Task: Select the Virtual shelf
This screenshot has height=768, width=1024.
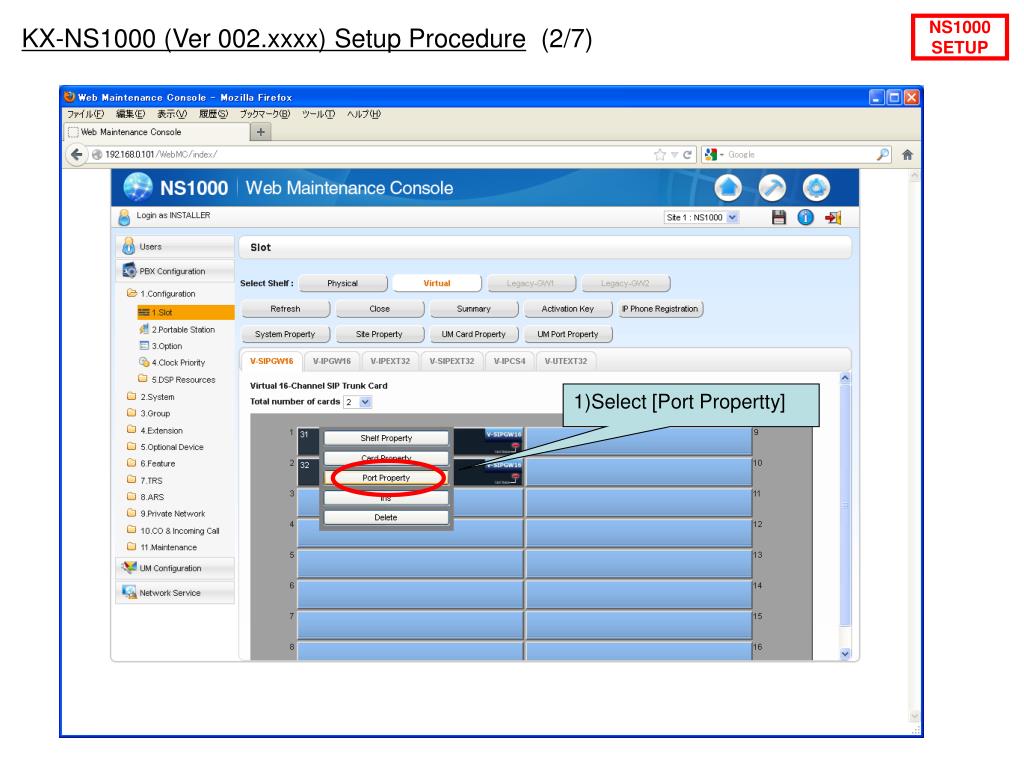Action: click(x=437, y=283)
